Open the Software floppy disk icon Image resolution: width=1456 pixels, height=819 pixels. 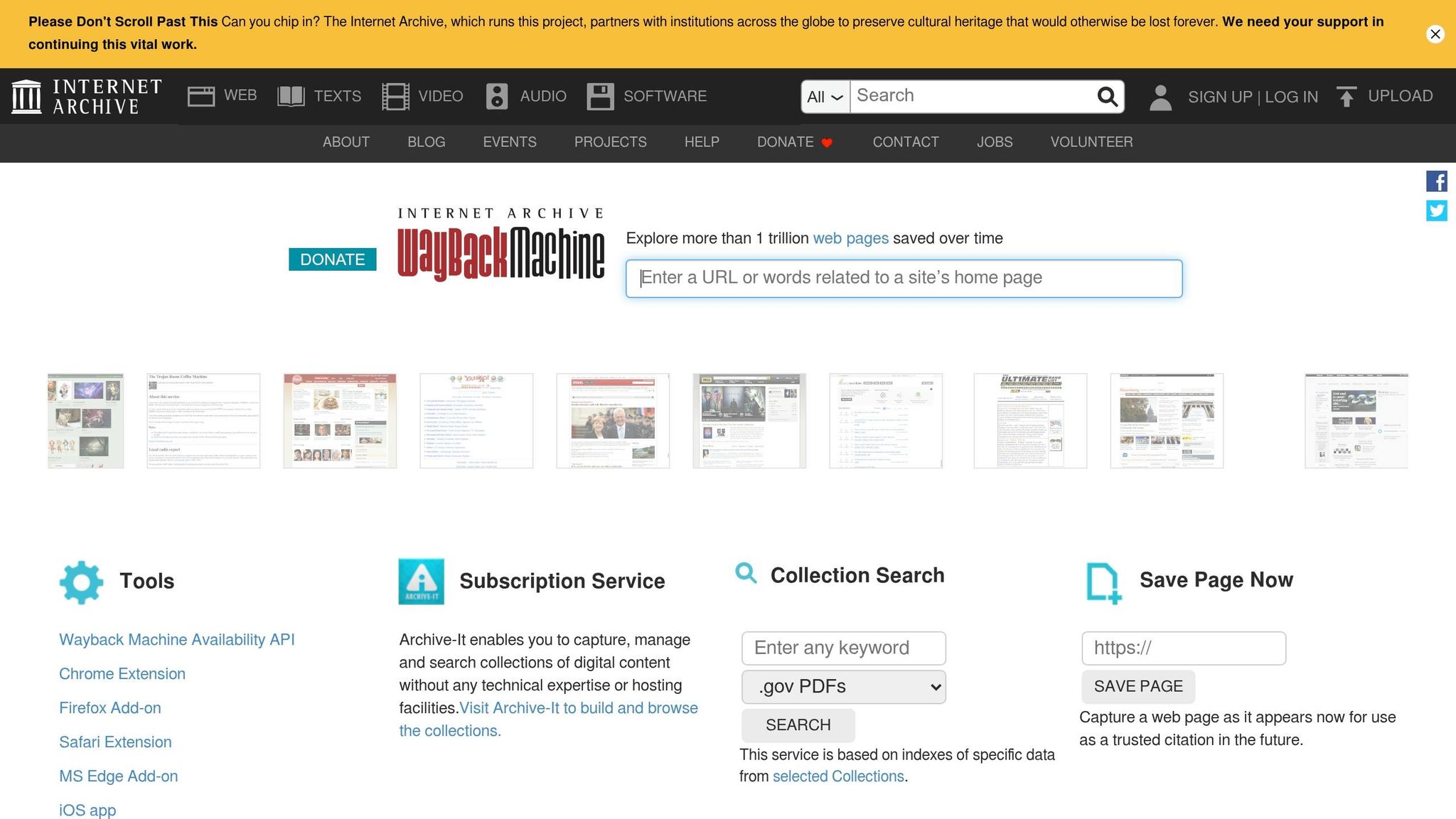click(x=600, y=96)
